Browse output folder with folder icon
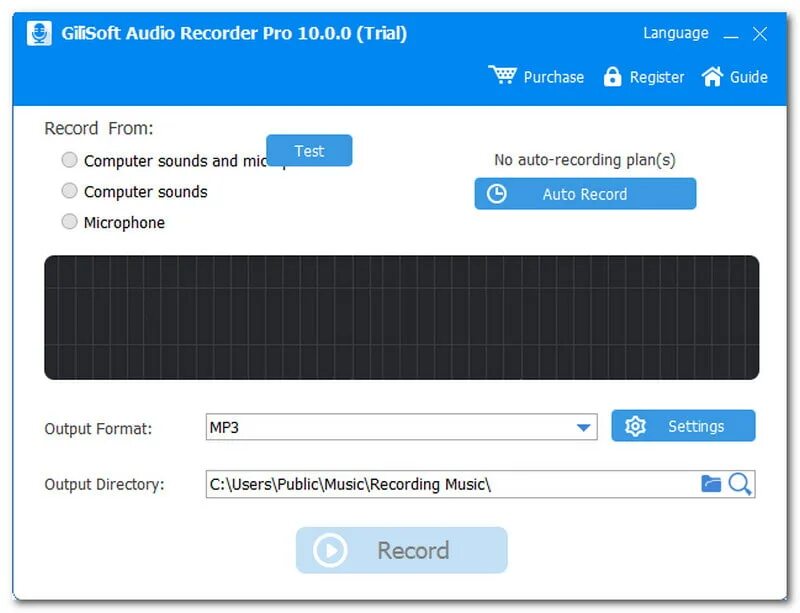Image resolution: width=800 pixels, height=613 pixels. pyautogui.click(x=711, y=483)
